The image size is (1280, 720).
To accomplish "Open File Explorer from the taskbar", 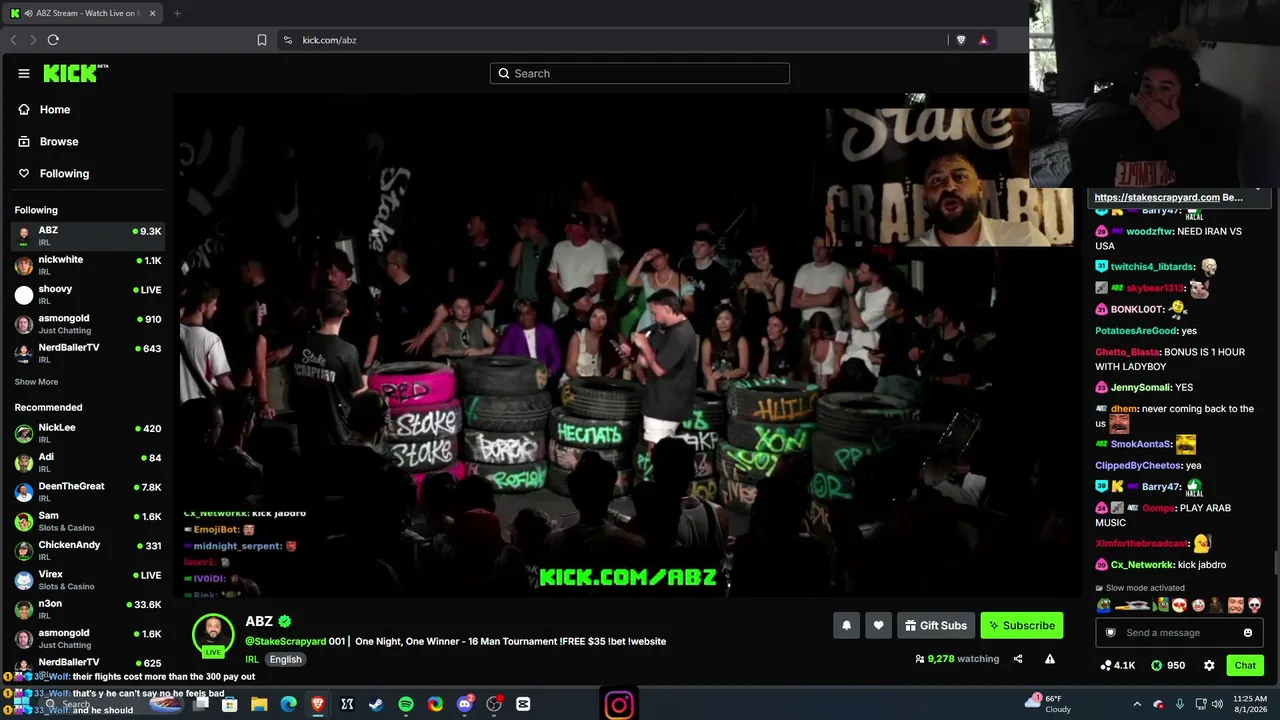I will 259,704.
